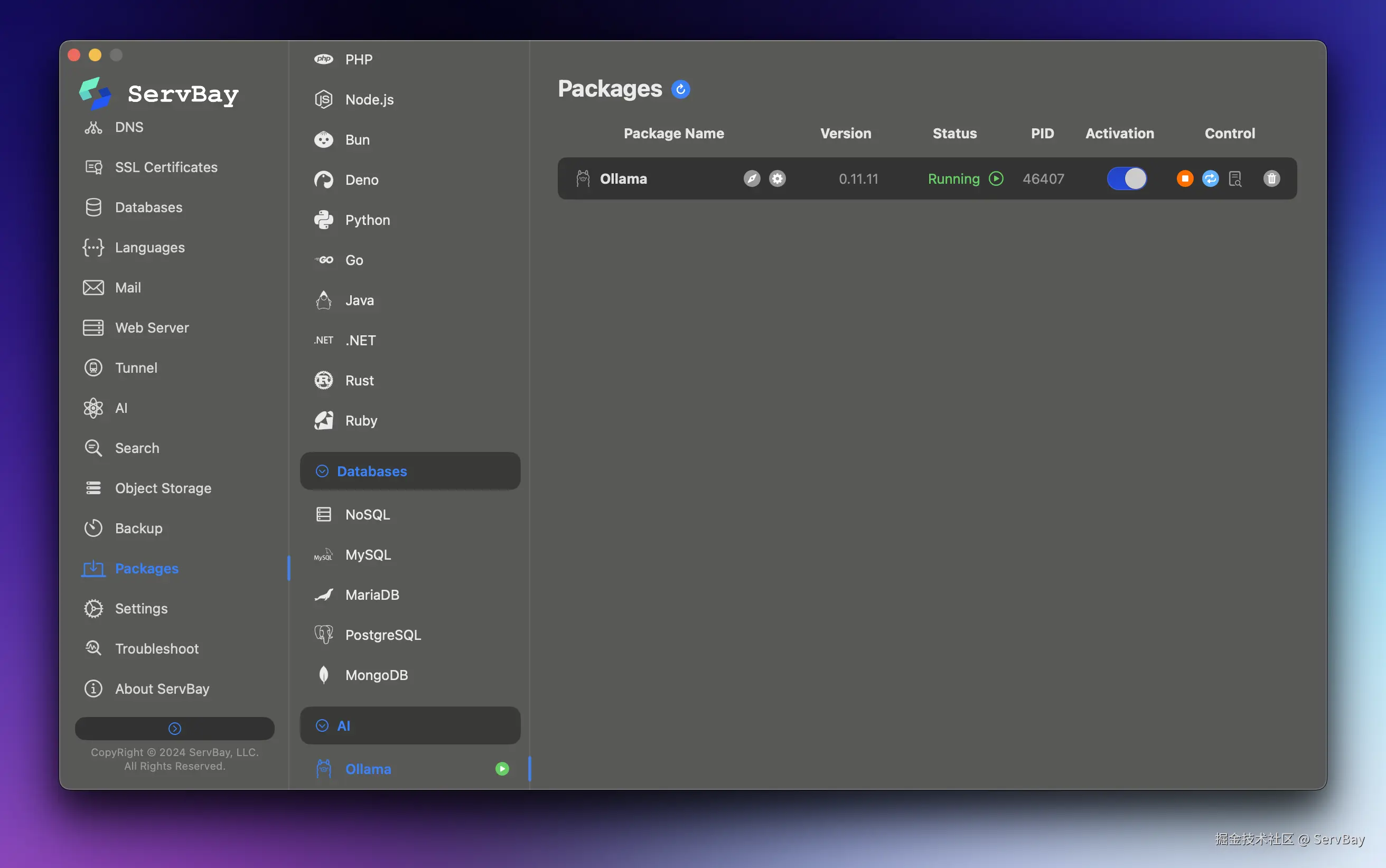
Task: Open the Tunnel section
Action: 136,368
